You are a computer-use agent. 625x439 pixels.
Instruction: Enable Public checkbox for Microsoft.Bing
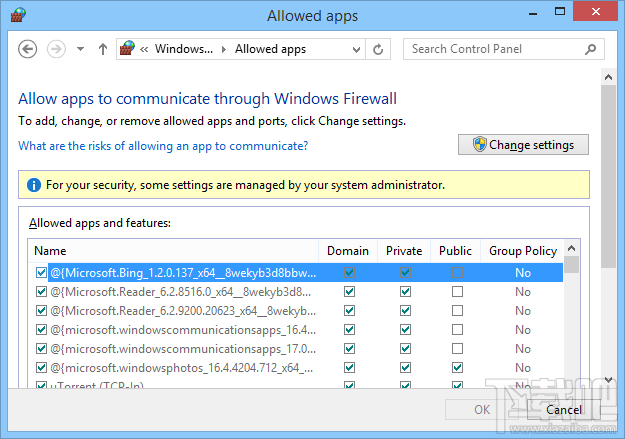click(x=458, y=273)
